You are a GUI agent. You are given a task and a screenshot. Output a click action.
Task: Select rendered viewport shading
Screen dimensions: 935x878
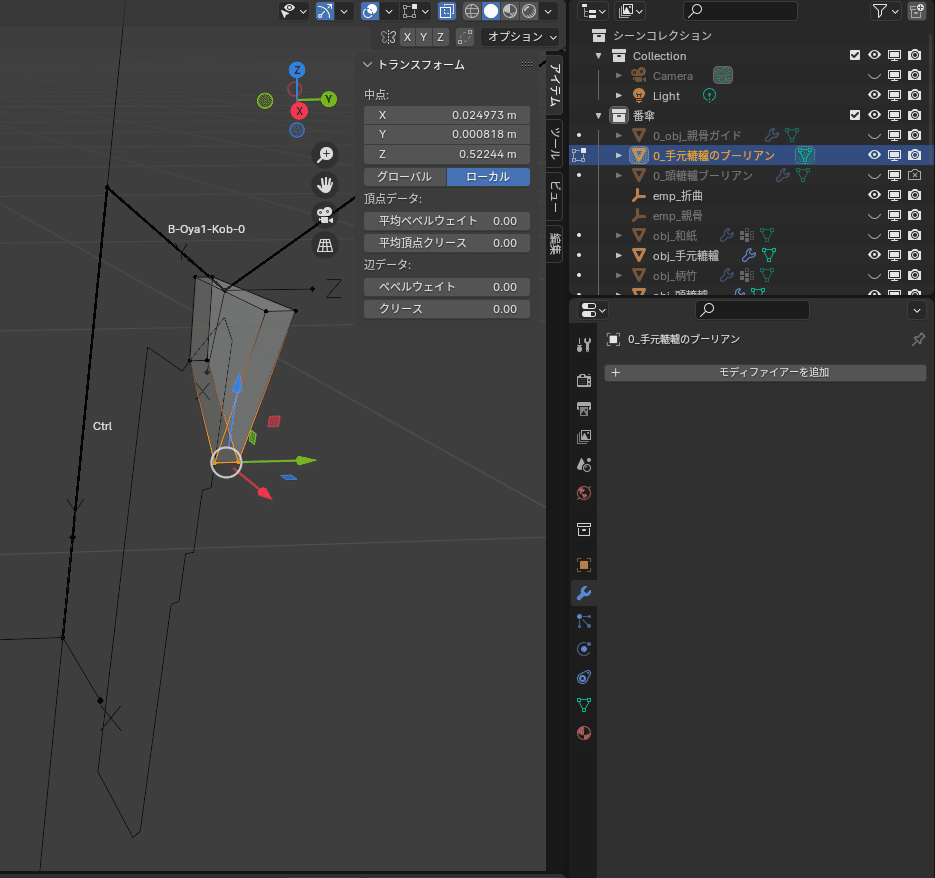pos(529,11)
